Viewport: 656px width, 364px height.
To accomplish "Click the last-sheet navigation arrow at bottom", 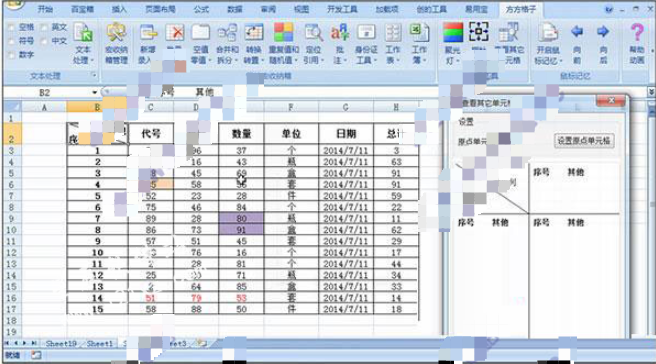I will [x=33, y=343].
